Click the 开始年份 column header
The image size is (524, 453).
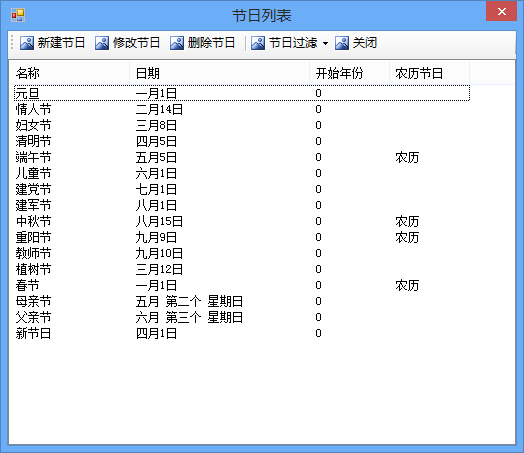(x=349, y=73)
